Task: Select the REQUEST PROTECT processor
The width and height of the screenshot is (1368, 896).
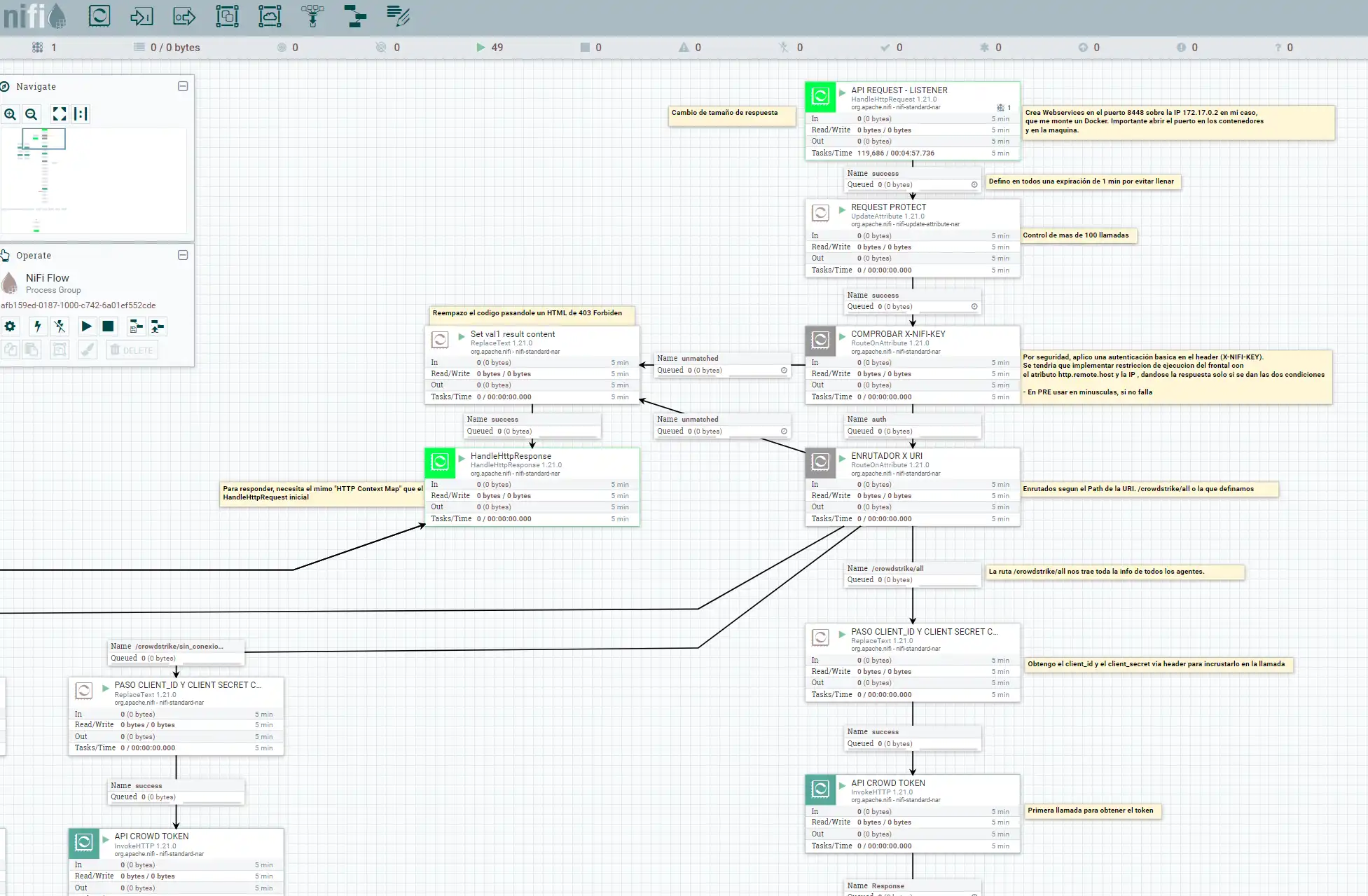Action: point(912,238)
